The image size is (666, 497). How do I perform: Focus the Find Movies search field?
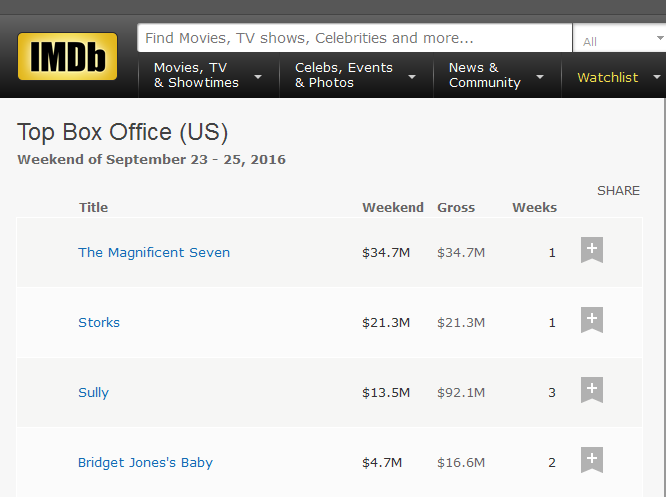click(x=354, y=38)
